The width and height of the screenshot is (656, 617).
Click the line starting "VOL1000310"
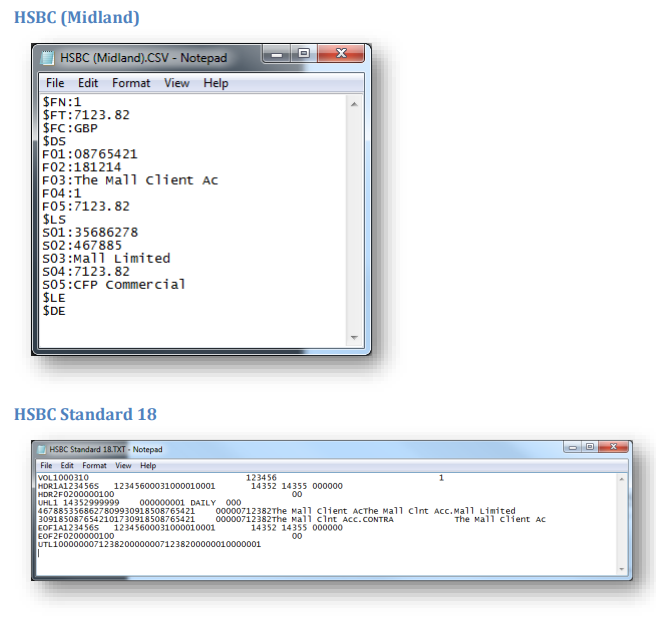coord(241,478)
